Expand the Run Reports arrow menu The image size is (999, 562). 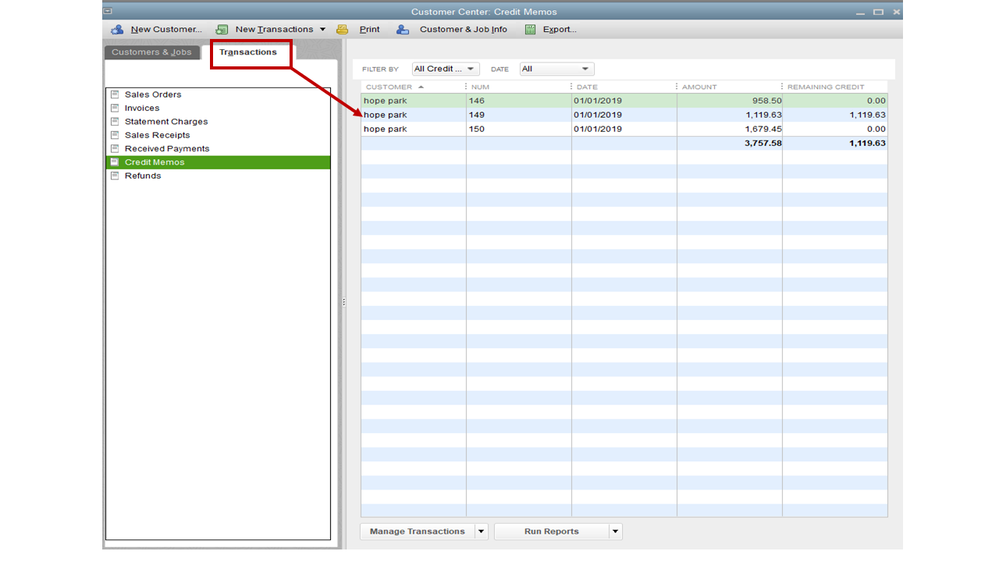(x=615, y=531)
